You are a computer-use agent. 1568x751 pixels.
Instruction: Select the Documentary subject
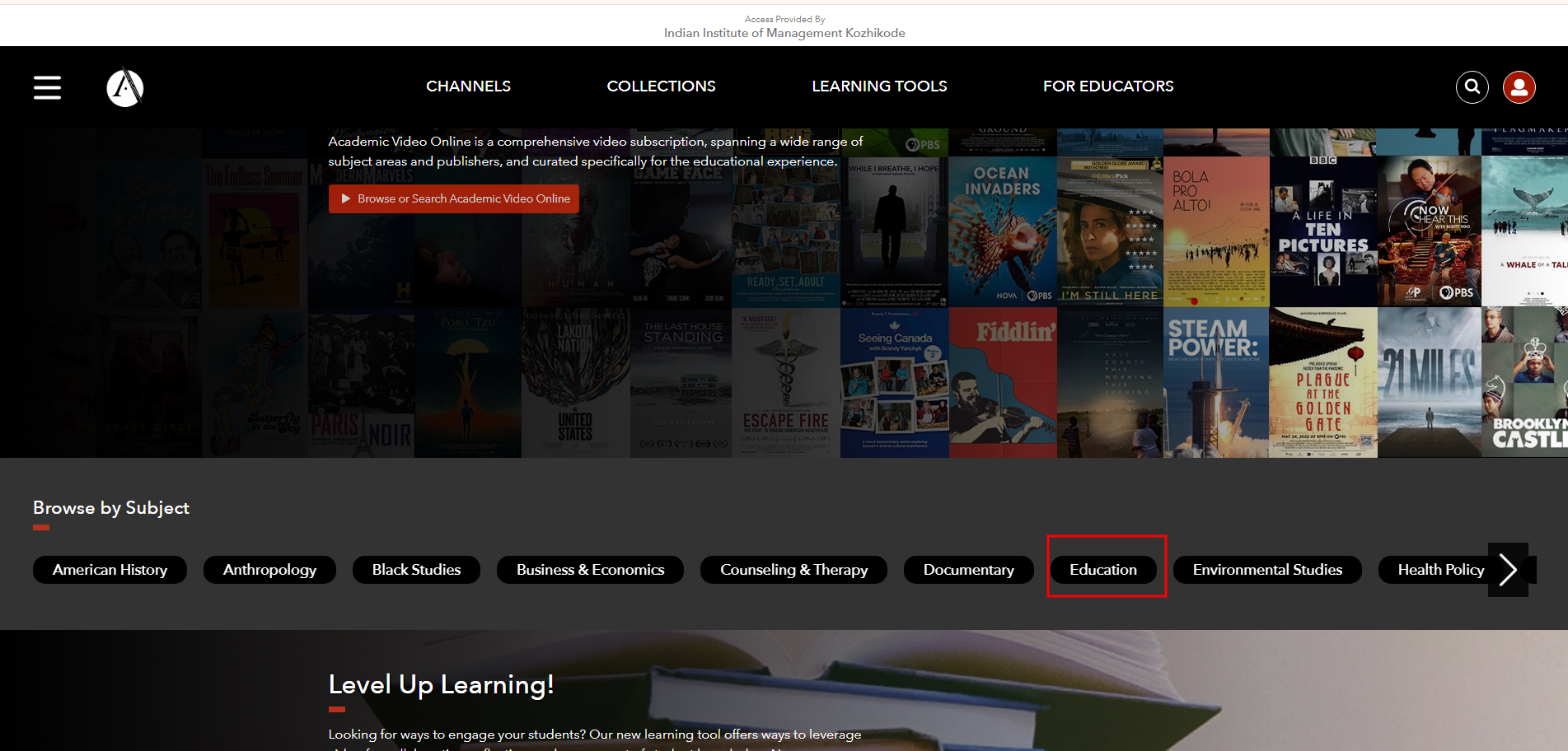click(x=968, y=570)
